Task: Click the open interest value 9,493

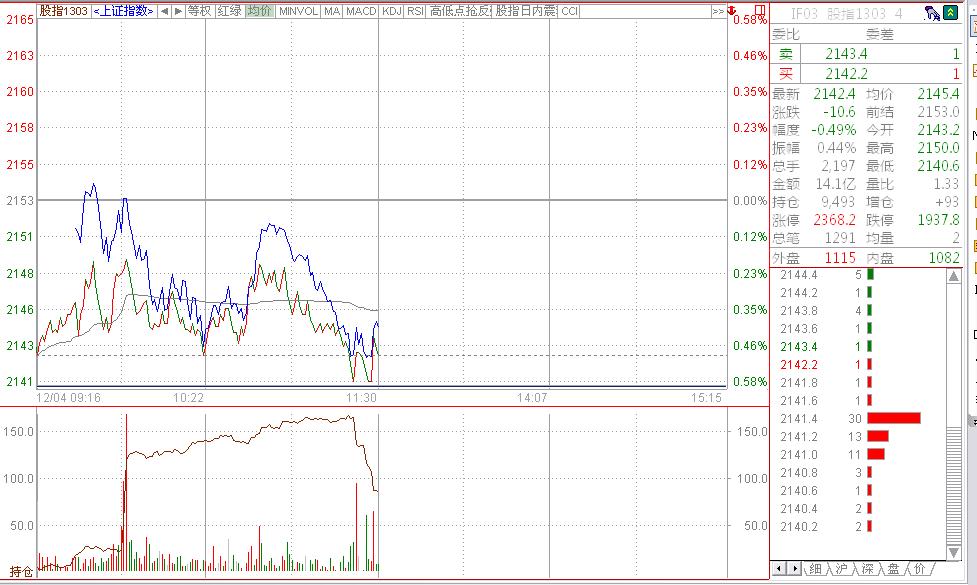Action: pos(838,202)
